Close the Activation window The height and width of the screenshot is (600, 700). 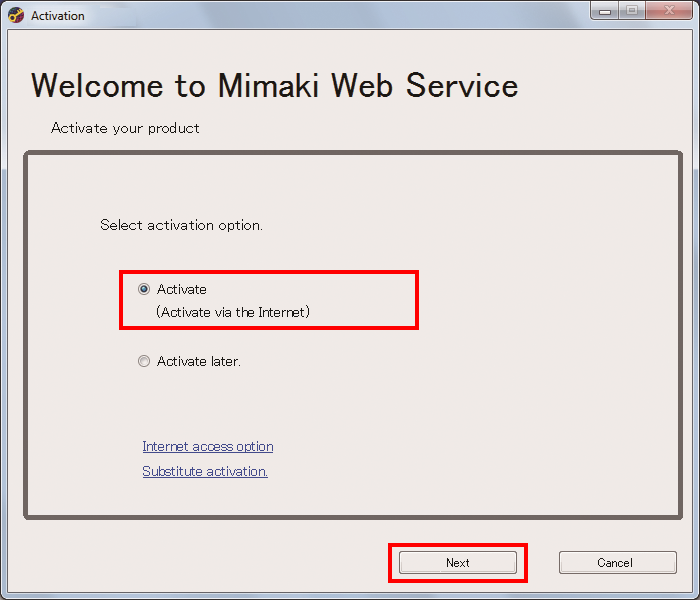tap(668, 11)
